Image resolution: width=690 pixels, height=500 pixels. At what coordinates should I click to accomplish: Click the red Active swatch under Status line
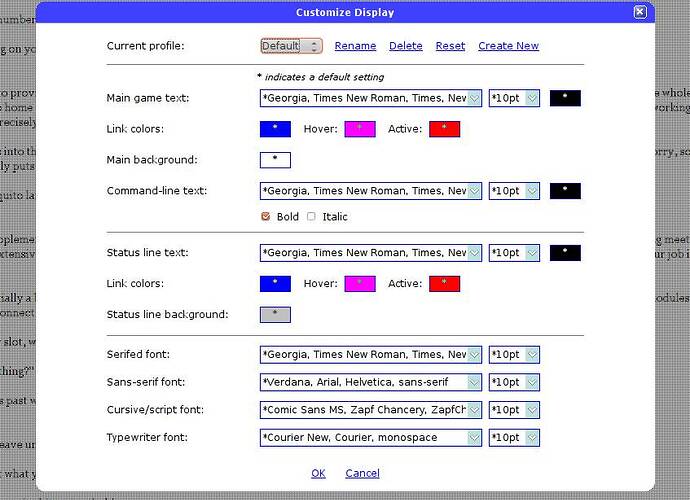pyautogui.click(x=444, y=284)
